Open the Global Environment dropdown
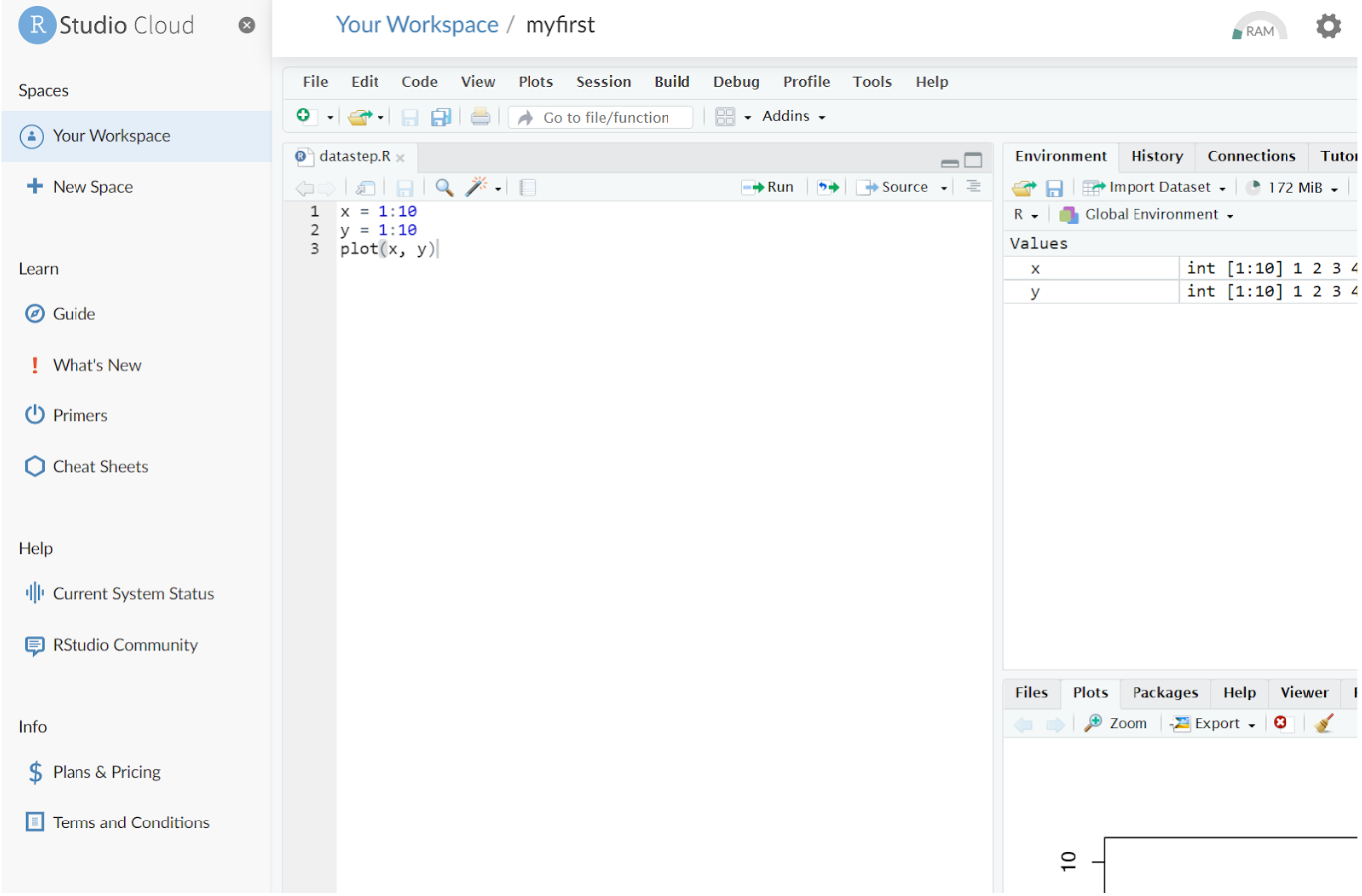 1146,215
